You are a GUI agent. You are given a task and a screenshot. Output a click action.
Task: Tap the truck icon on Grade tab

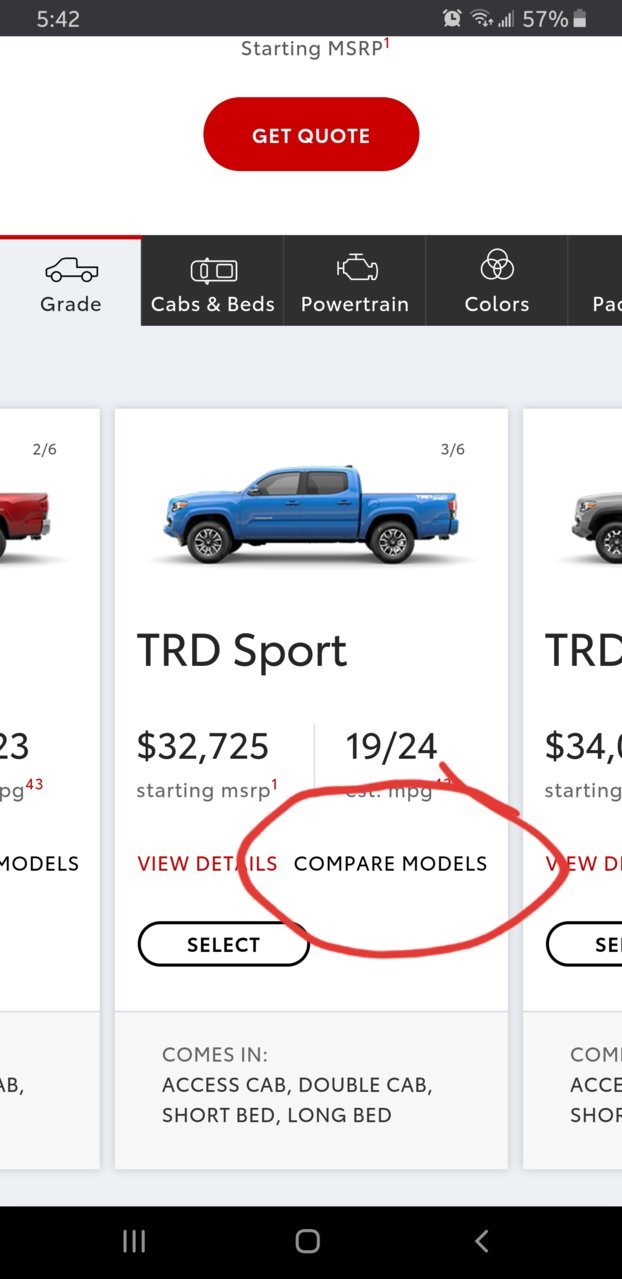click(72, 270)
